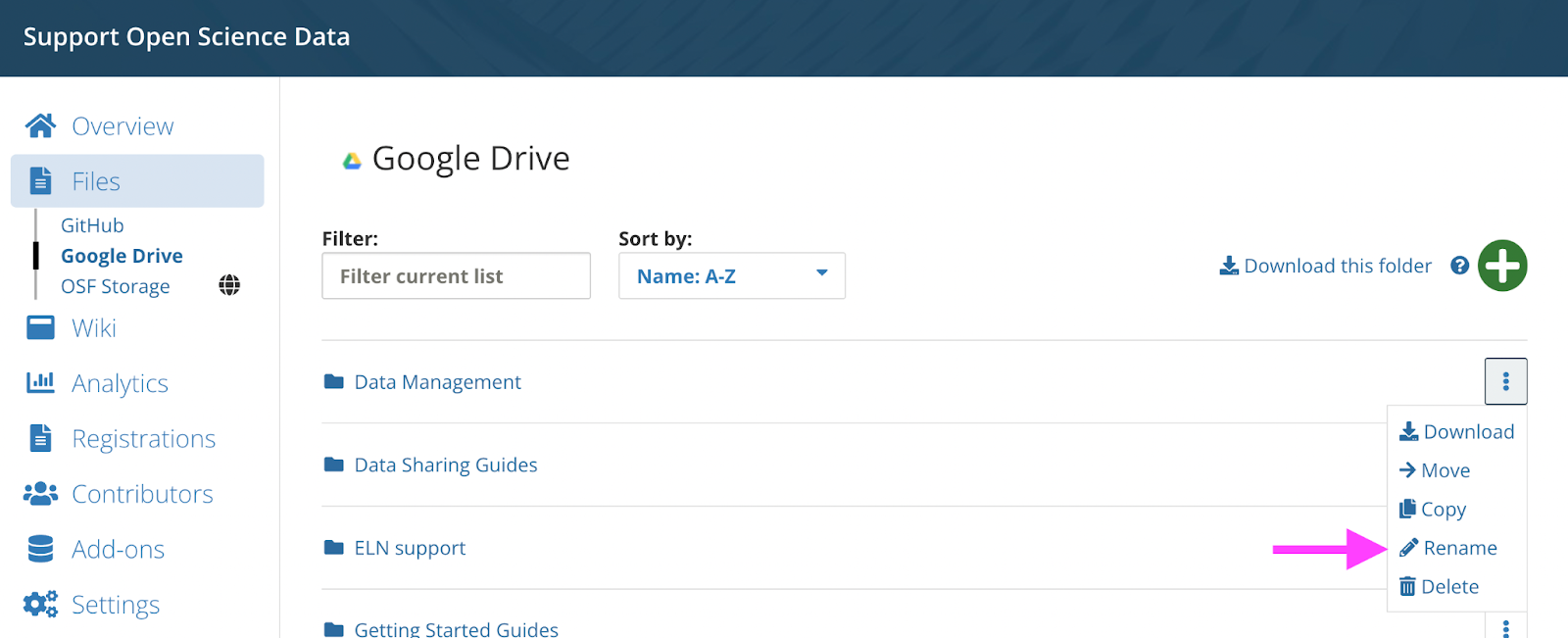The width and height of the screenshot is (1568, 638).
Task: Choose Copy from the context menu
Action: [1433, 510]
